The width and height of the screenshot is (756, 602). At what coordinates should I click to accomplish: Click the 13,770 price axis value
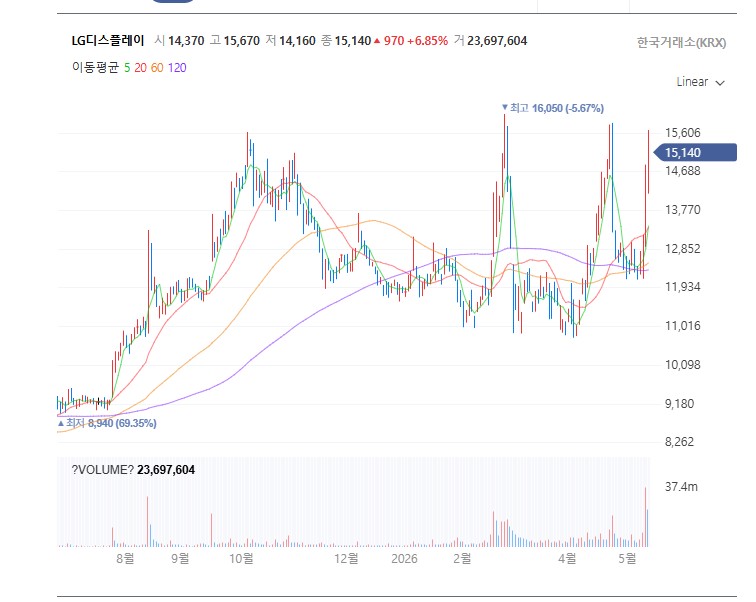tap(683, 210)
